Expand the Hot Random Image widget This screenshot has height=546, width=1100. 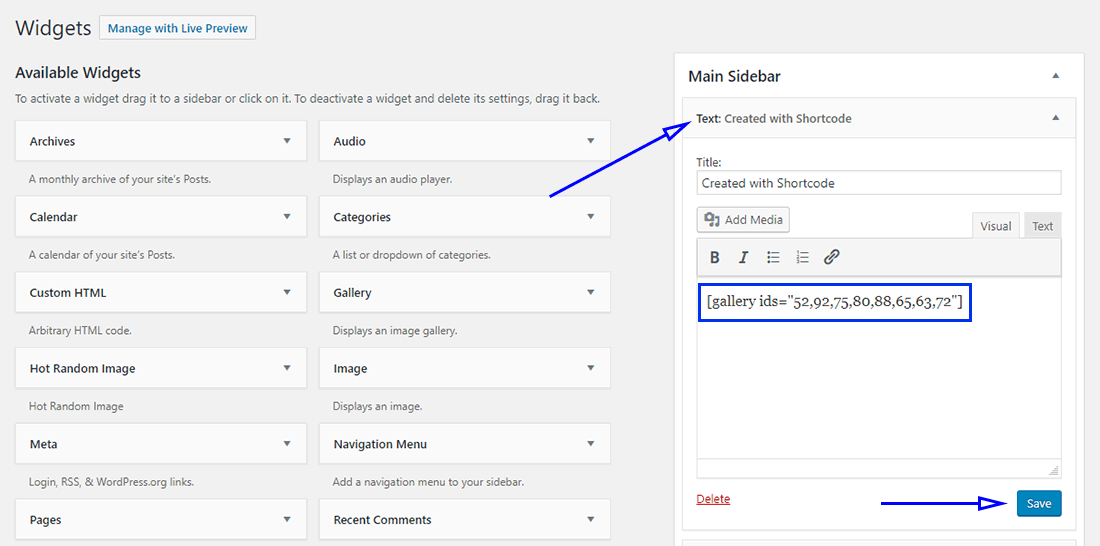[287, 368]
